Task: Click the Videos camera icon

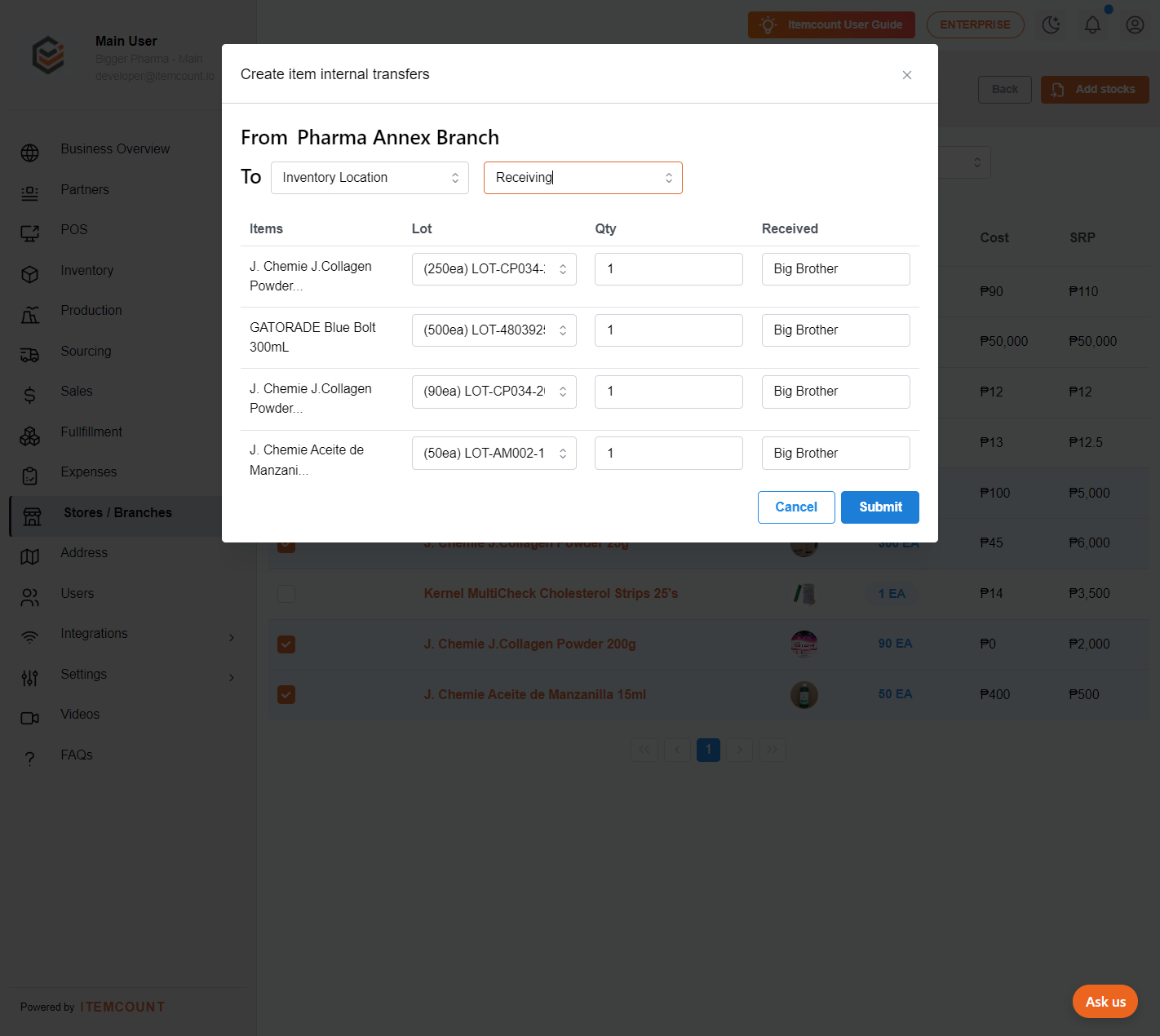Action: tap(30, 718)
